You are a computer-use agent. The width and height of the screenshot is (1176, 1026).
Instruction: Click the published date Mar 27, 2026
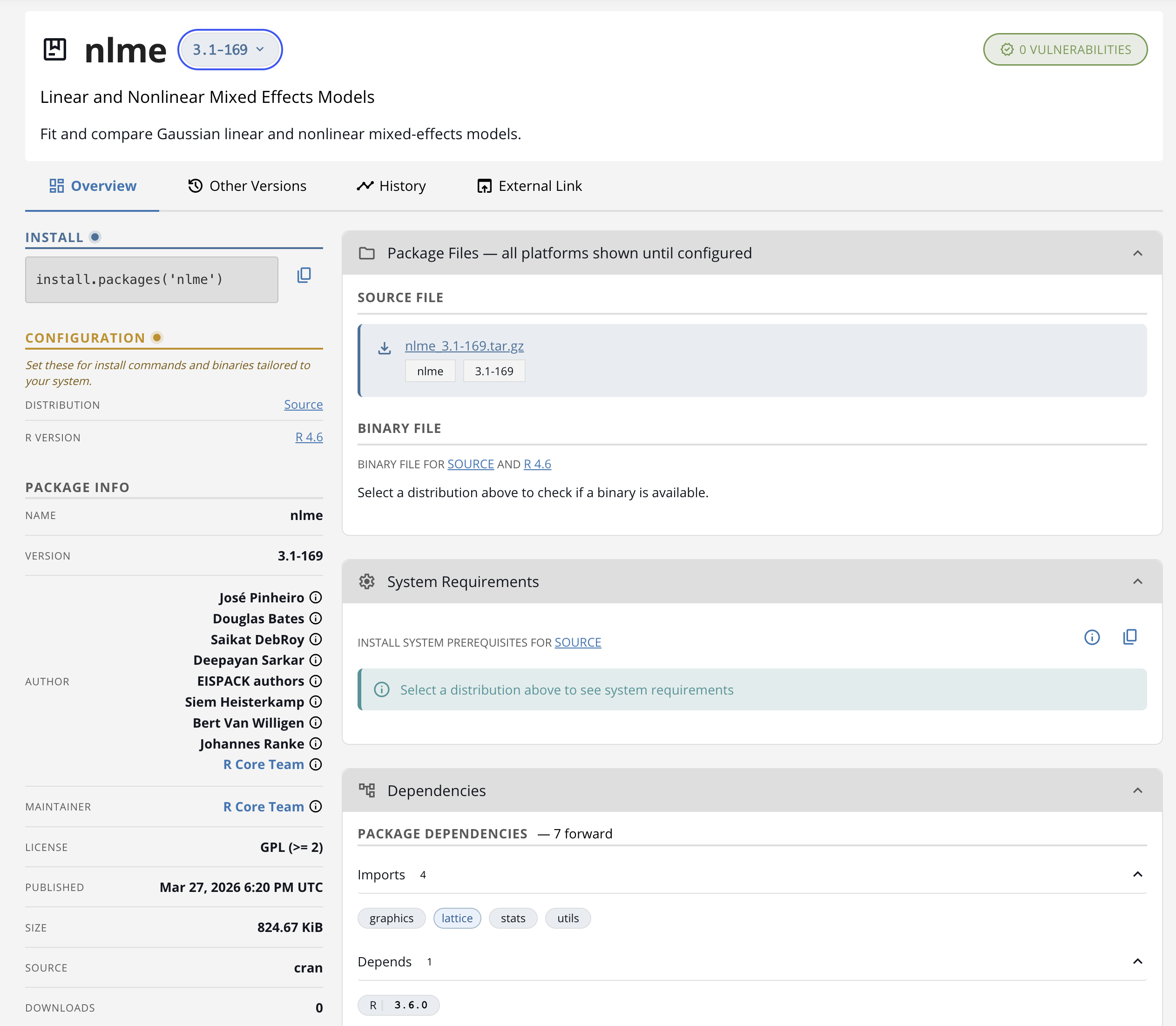[241, 887]
